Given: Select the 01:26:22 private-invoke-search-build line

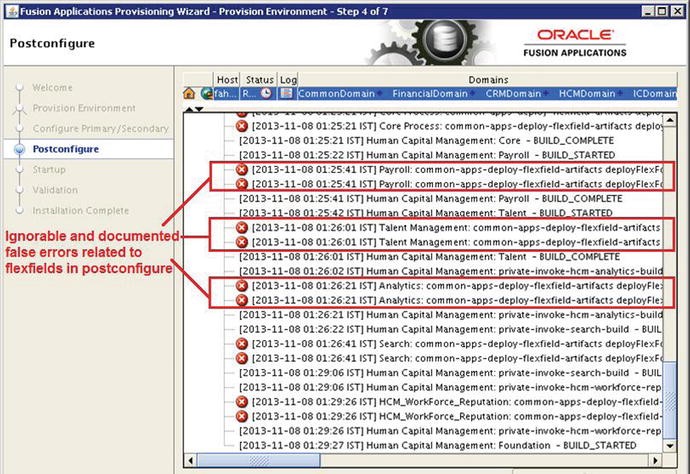Looking at the screenshot, I should pyautogui.click(x=451, y=330).
